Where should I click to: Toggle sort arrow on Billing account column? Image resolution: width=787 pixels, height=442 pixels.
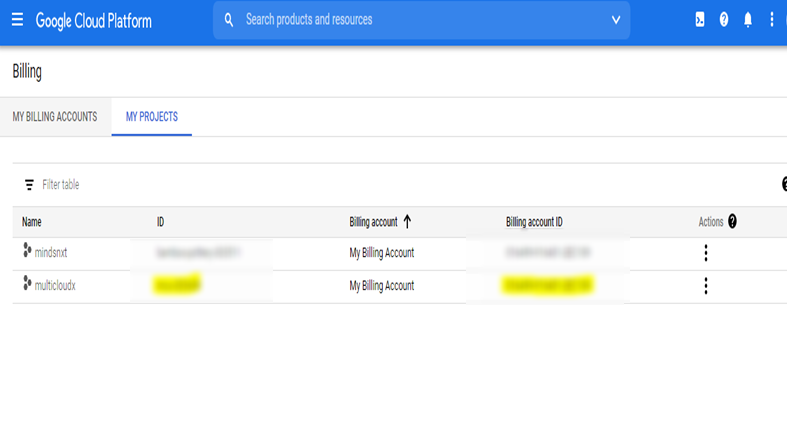[408, 222]
